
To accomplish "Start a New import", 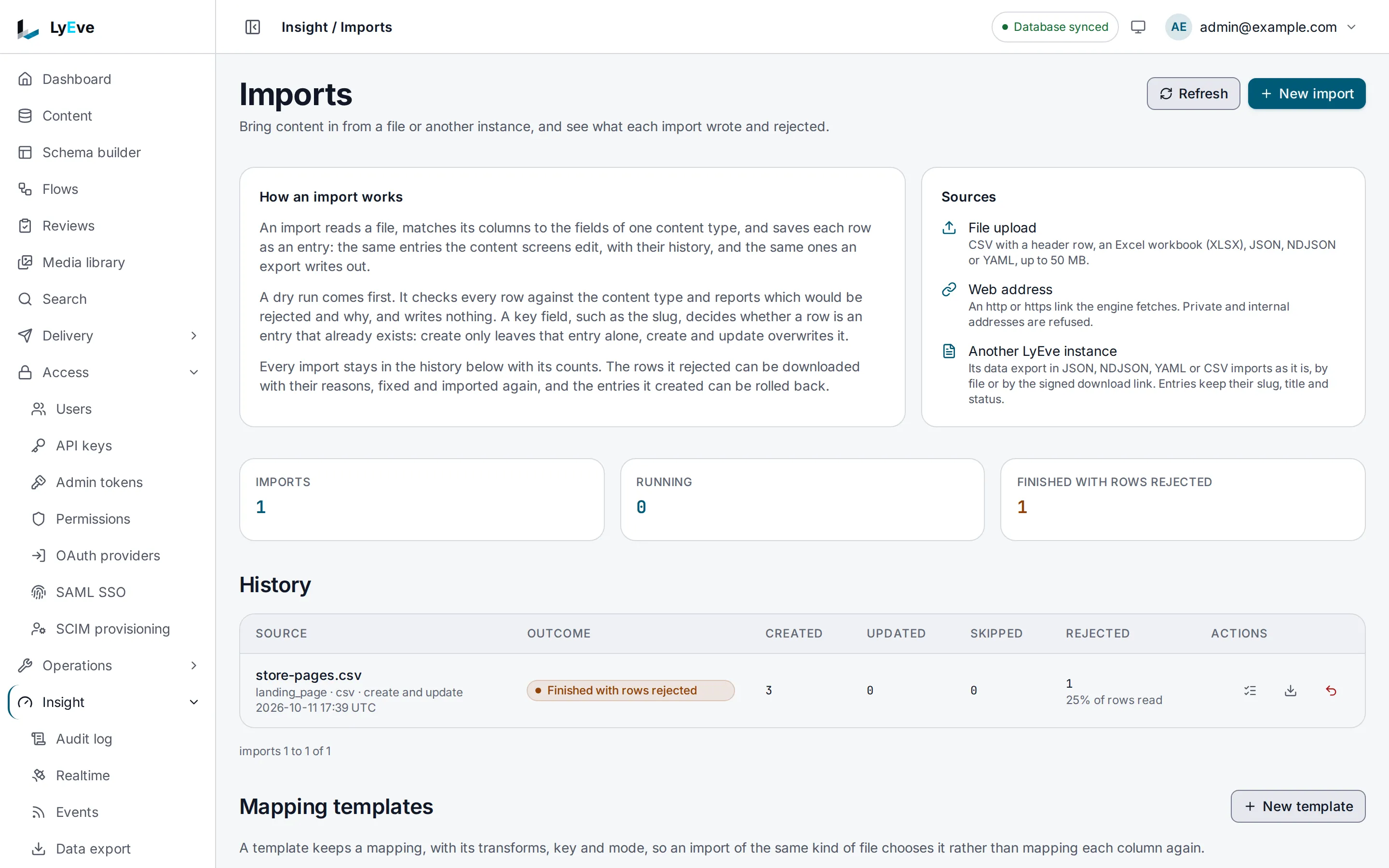I will click(1307, 94).
